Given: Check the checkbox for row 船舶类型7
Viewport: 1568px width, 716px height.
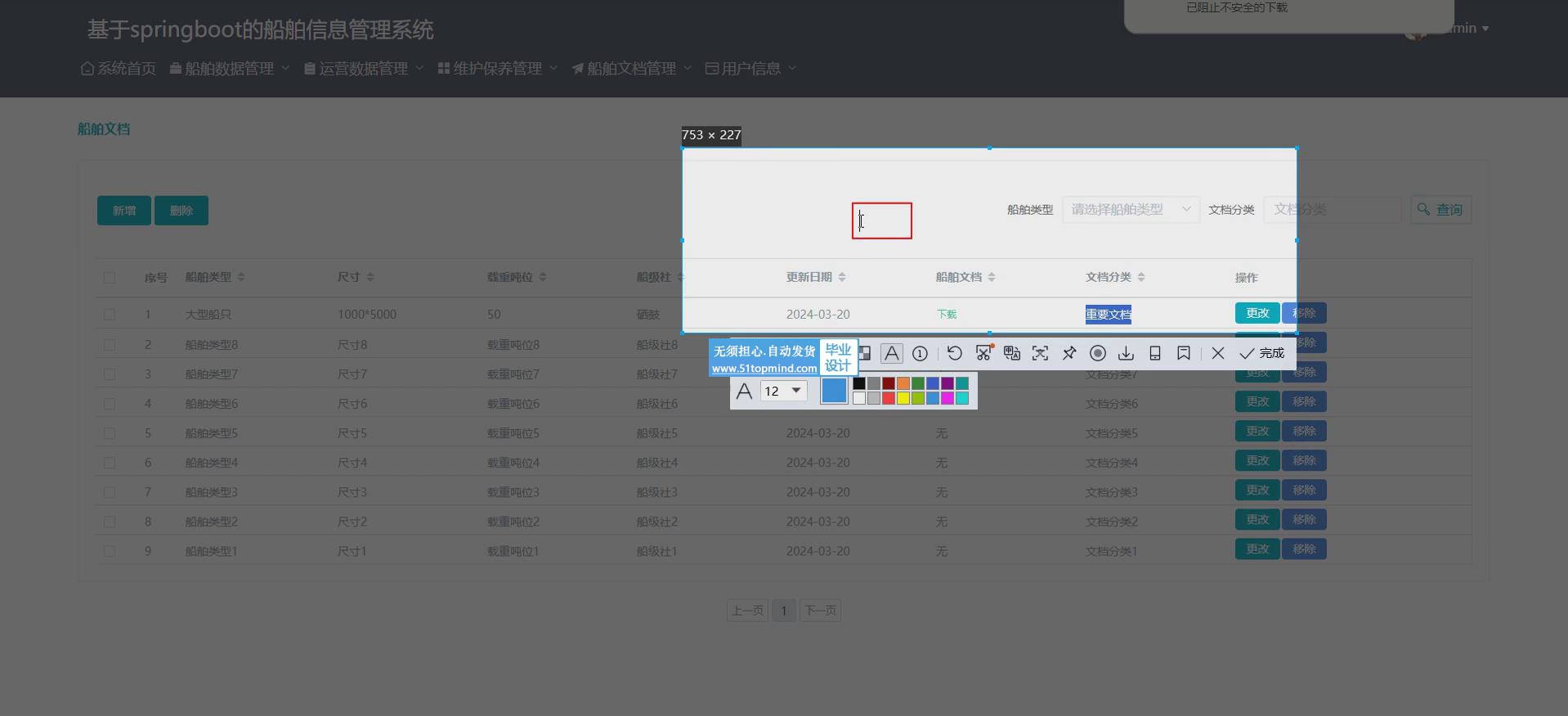Looking at the screenshot, I should pyautogui.click(x=110, y=374).
